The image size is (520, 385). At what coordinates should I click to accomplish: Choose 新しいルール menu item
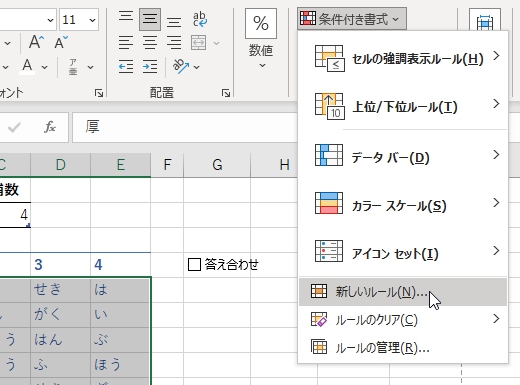(x=403, y=292)
